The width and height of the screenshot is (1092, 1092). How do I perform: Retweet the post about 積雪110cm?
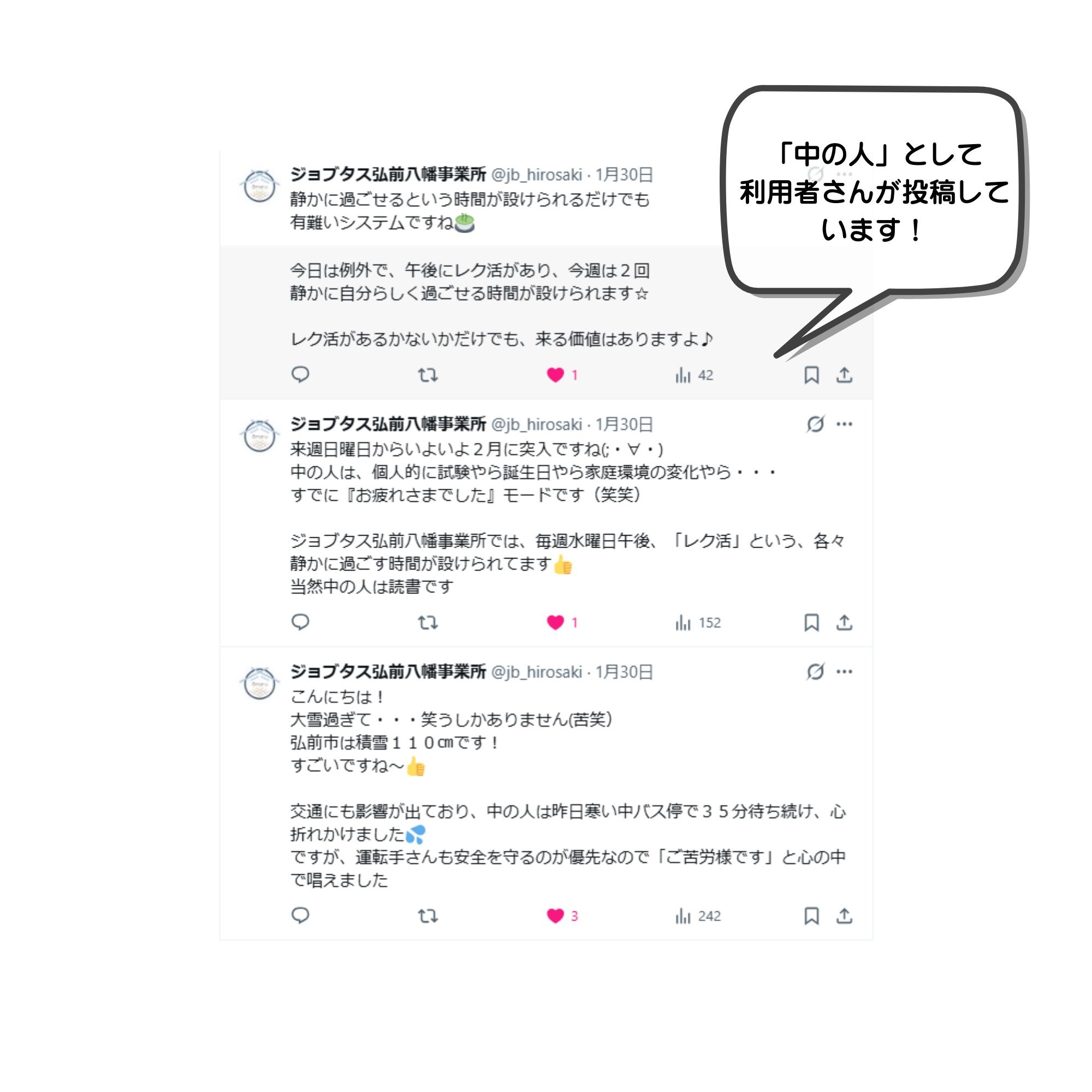click(x=428, y=916)
